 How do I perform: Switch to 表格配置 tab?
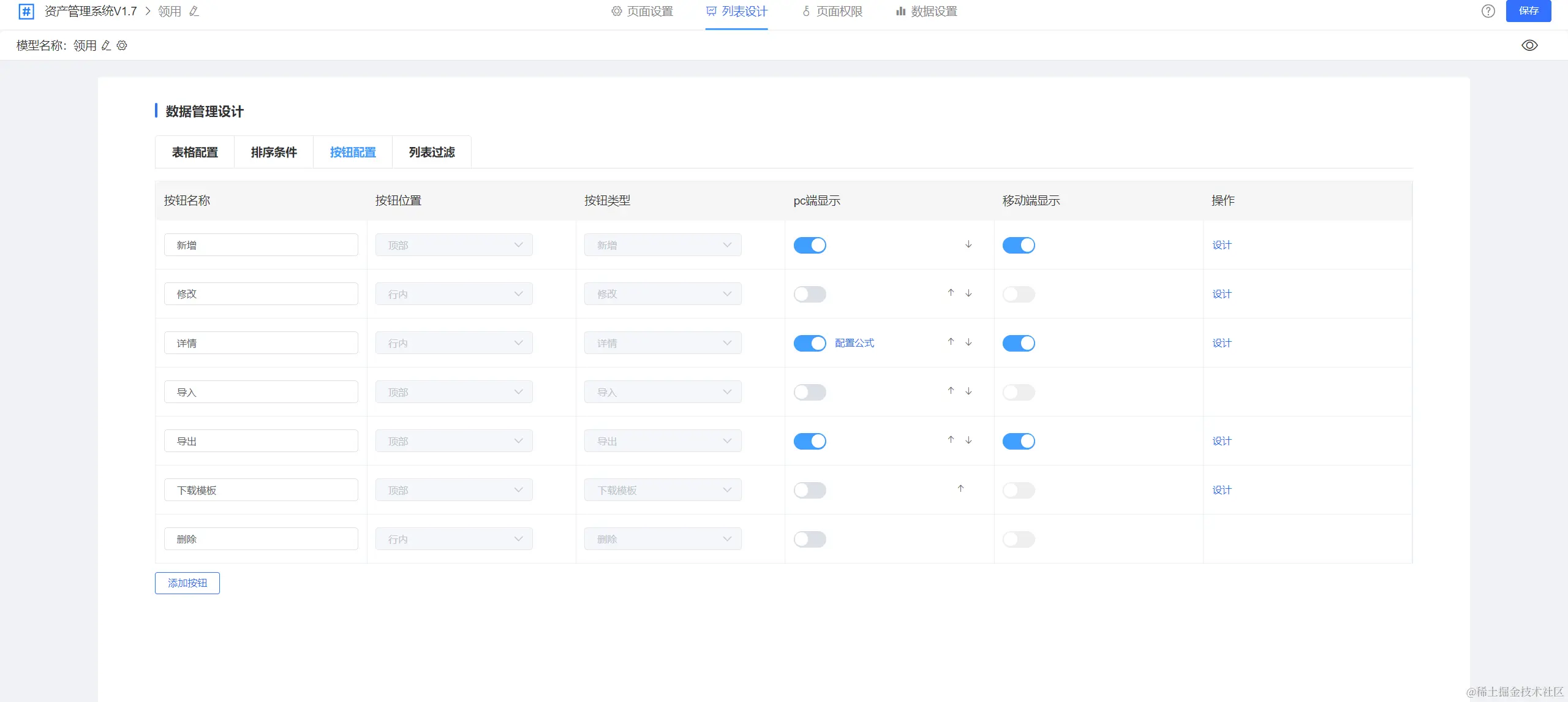195,152
